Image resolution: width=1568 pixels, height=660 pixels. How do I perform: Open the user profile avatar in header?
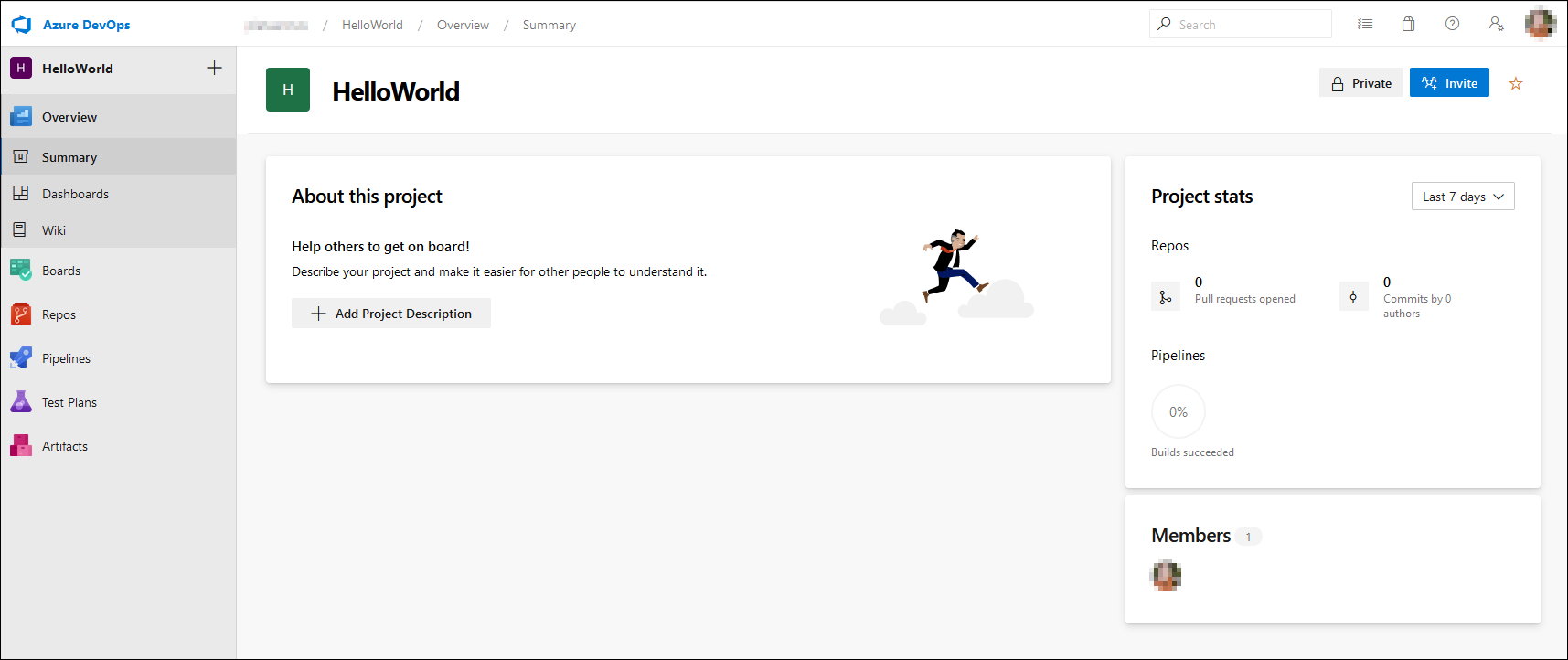coord(1541,24)
